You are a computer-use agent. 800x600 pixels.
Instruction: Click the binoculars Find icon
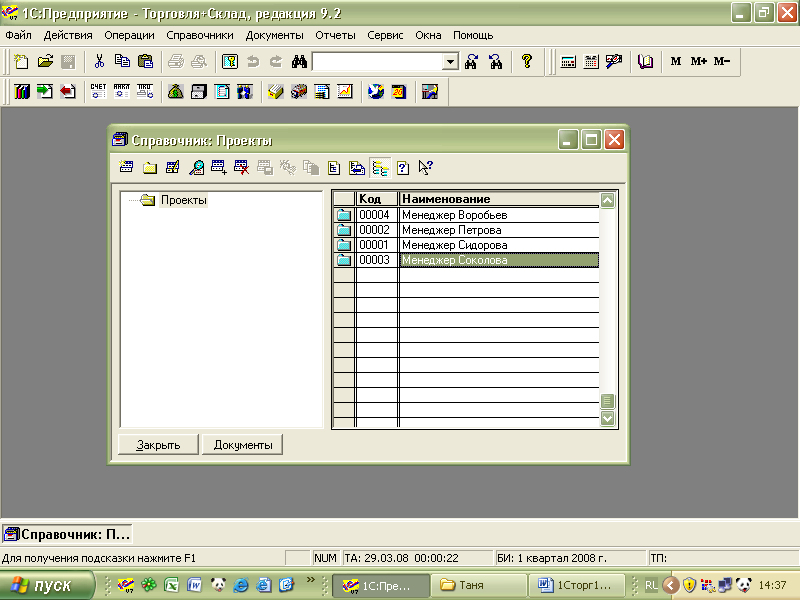click(x=299, y=62)
